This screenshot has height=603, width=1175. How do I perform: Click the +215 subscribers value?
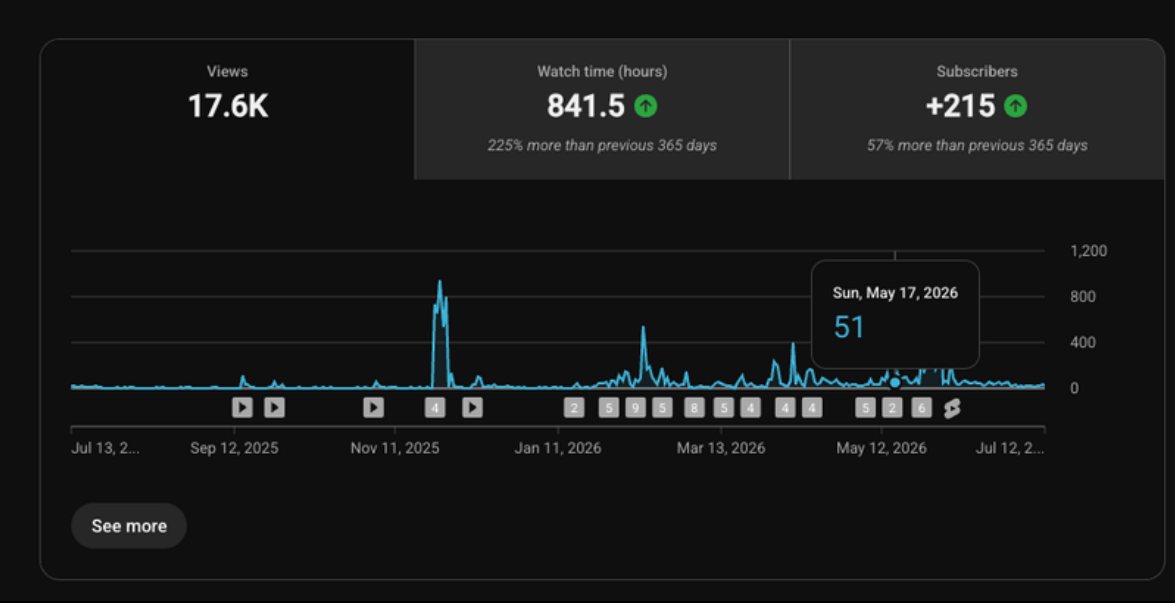pos(960,106)
